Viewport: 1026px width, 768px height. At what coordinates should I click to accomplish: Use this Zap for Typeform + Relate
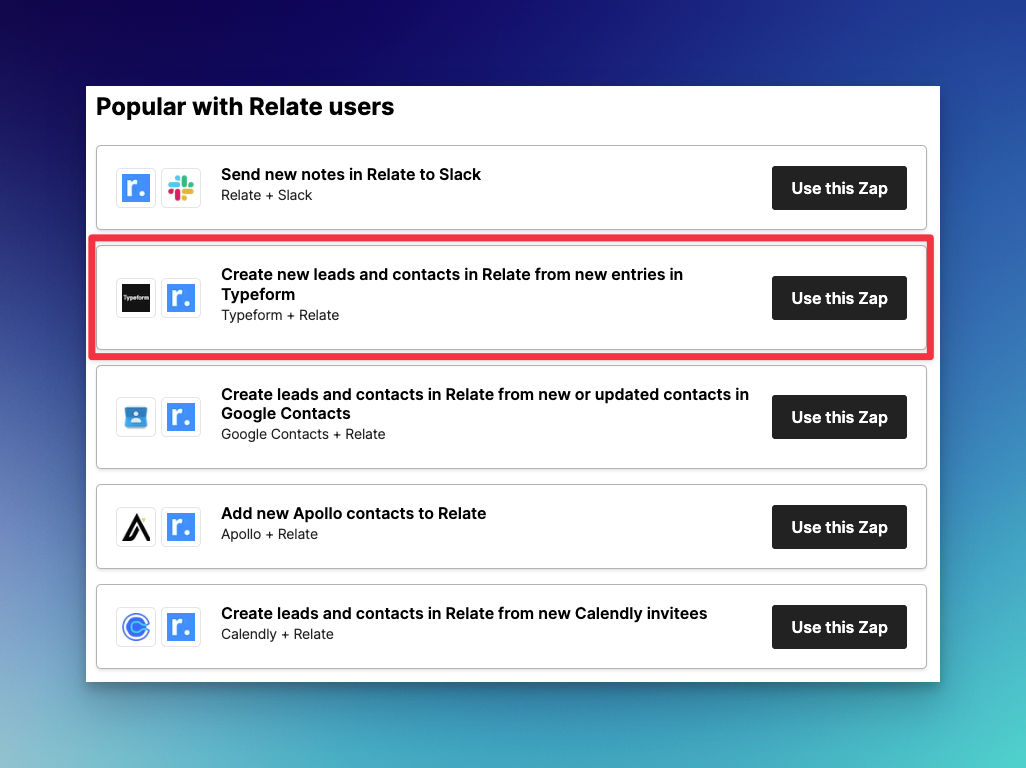[x=839, y=298]
